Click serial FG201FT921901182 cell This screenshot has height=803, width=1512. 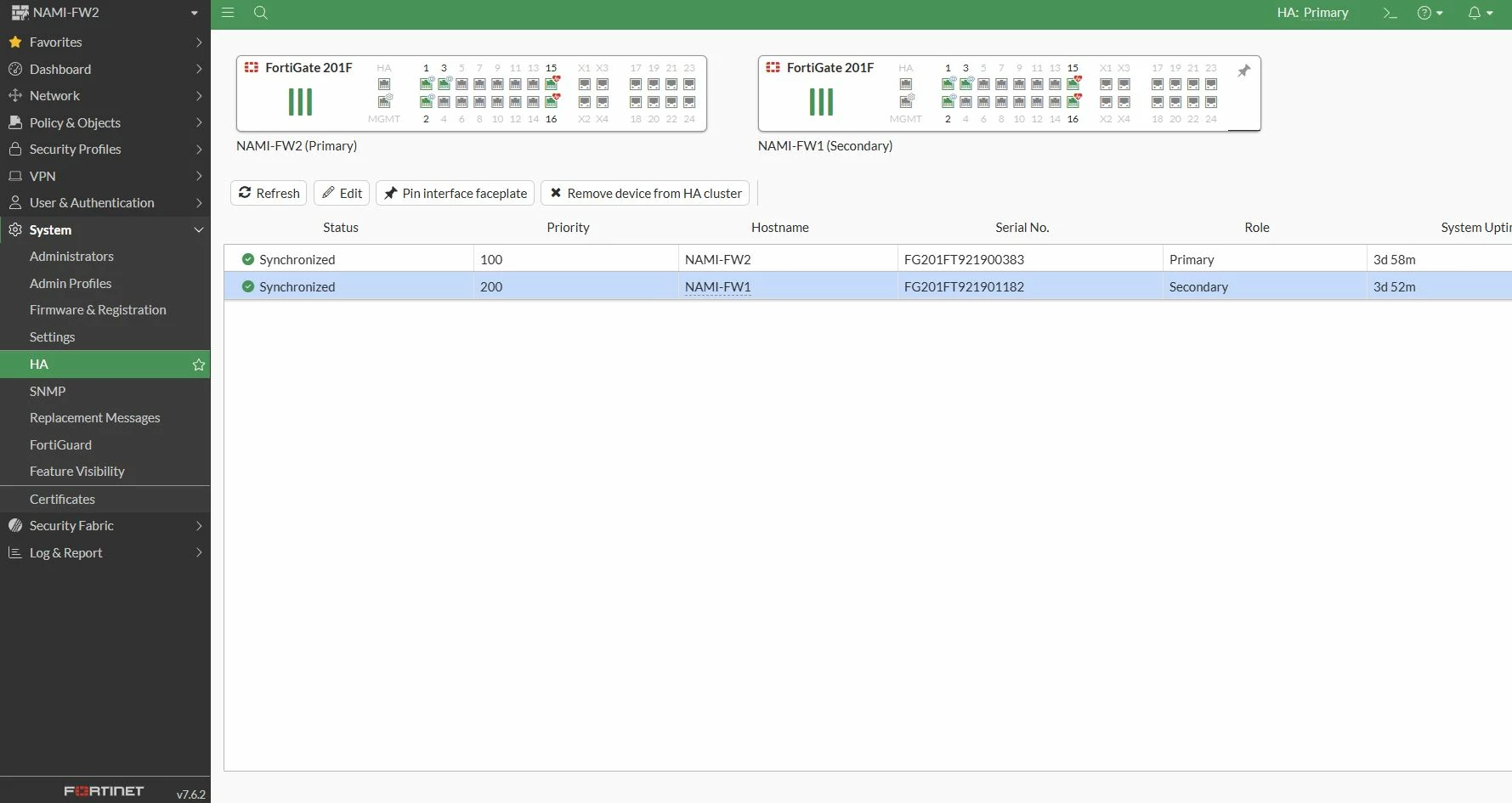pos(1030,286)
